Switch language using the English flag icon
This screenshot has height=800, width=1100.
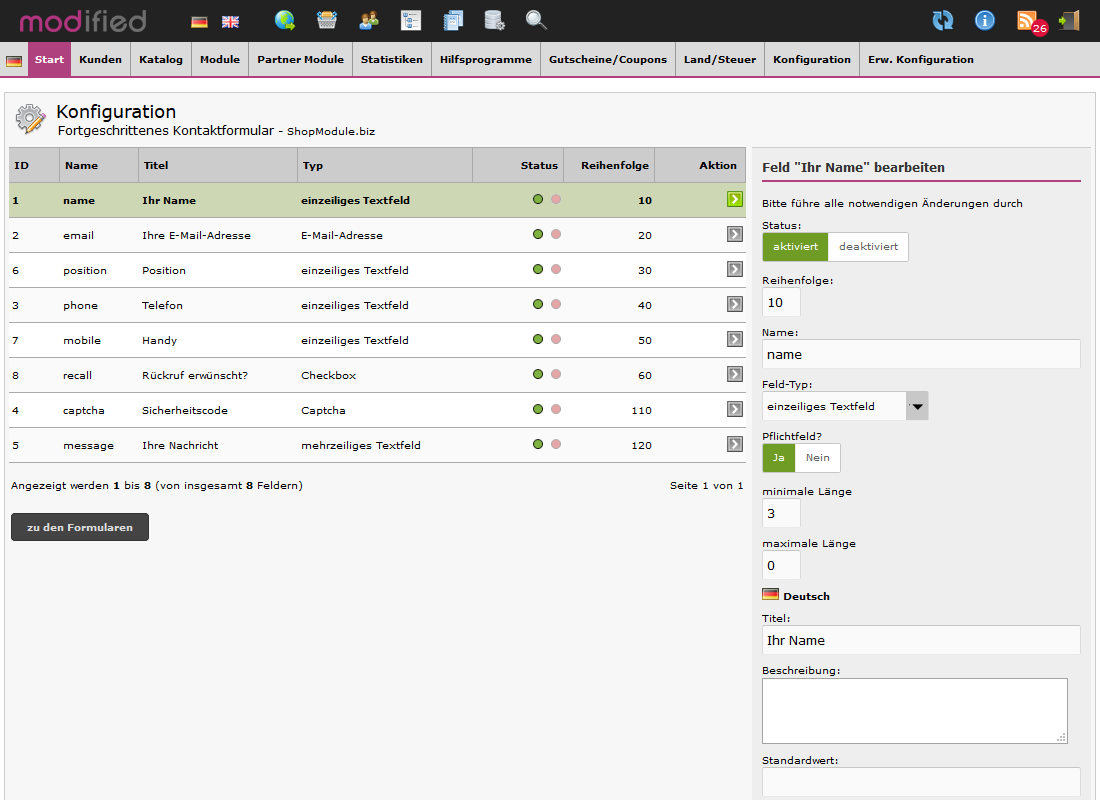230,21
